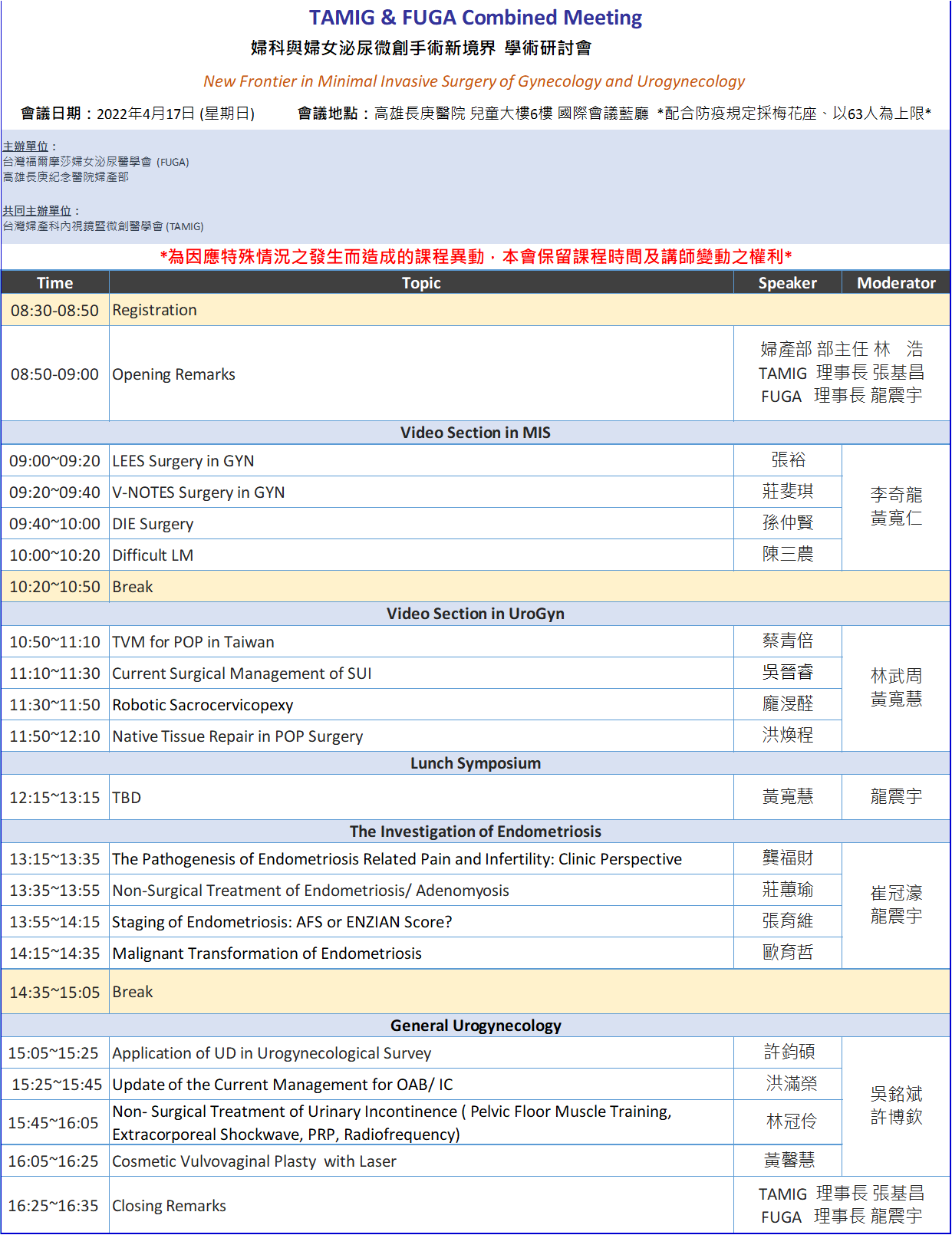Click the 10:20~10:50 Break time cell
Image resolution: width=952 pixels, height=1235 pixels.
[x=54, y=587]
